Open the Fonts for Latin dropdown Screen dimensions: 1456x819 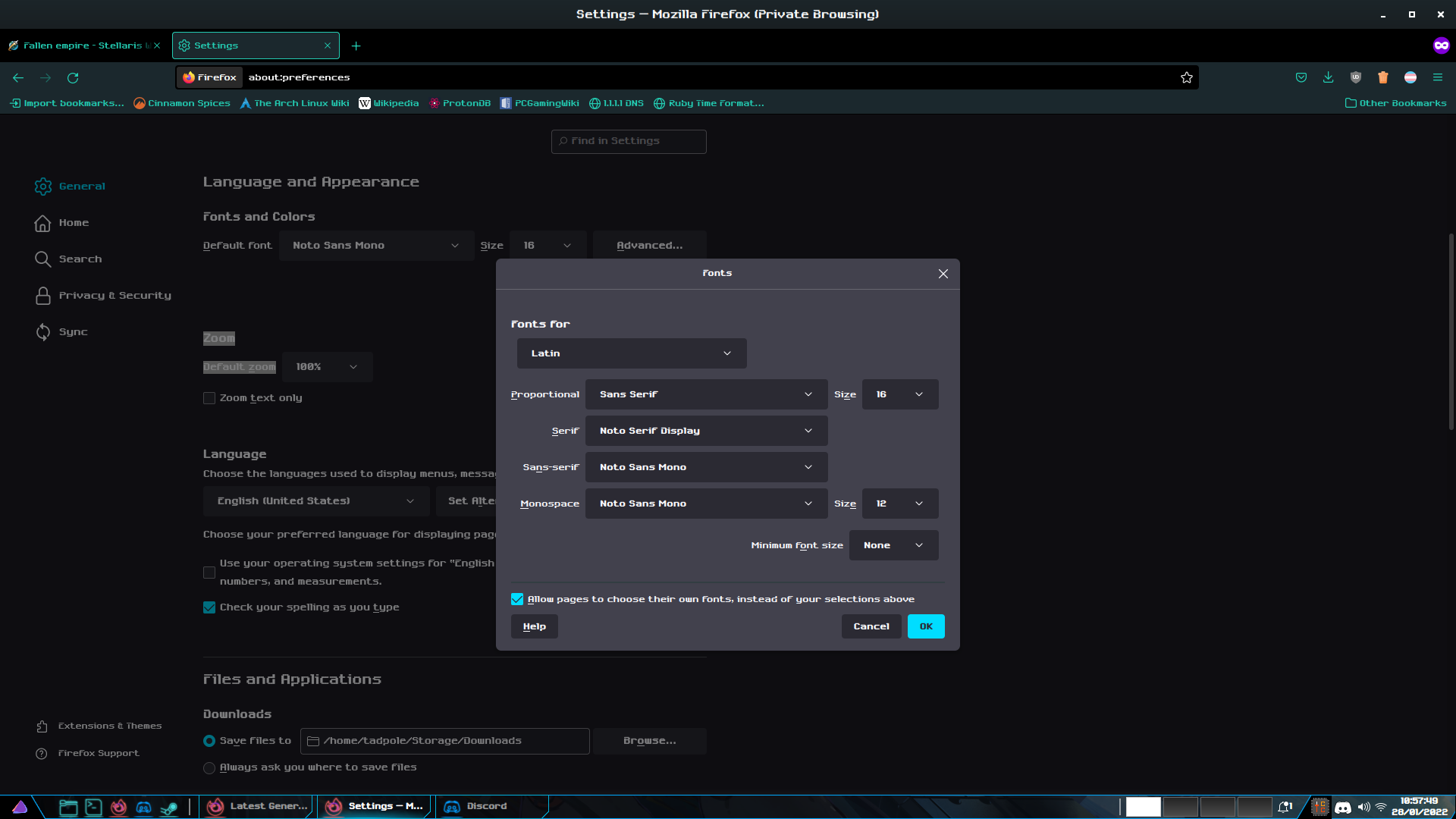632,353
